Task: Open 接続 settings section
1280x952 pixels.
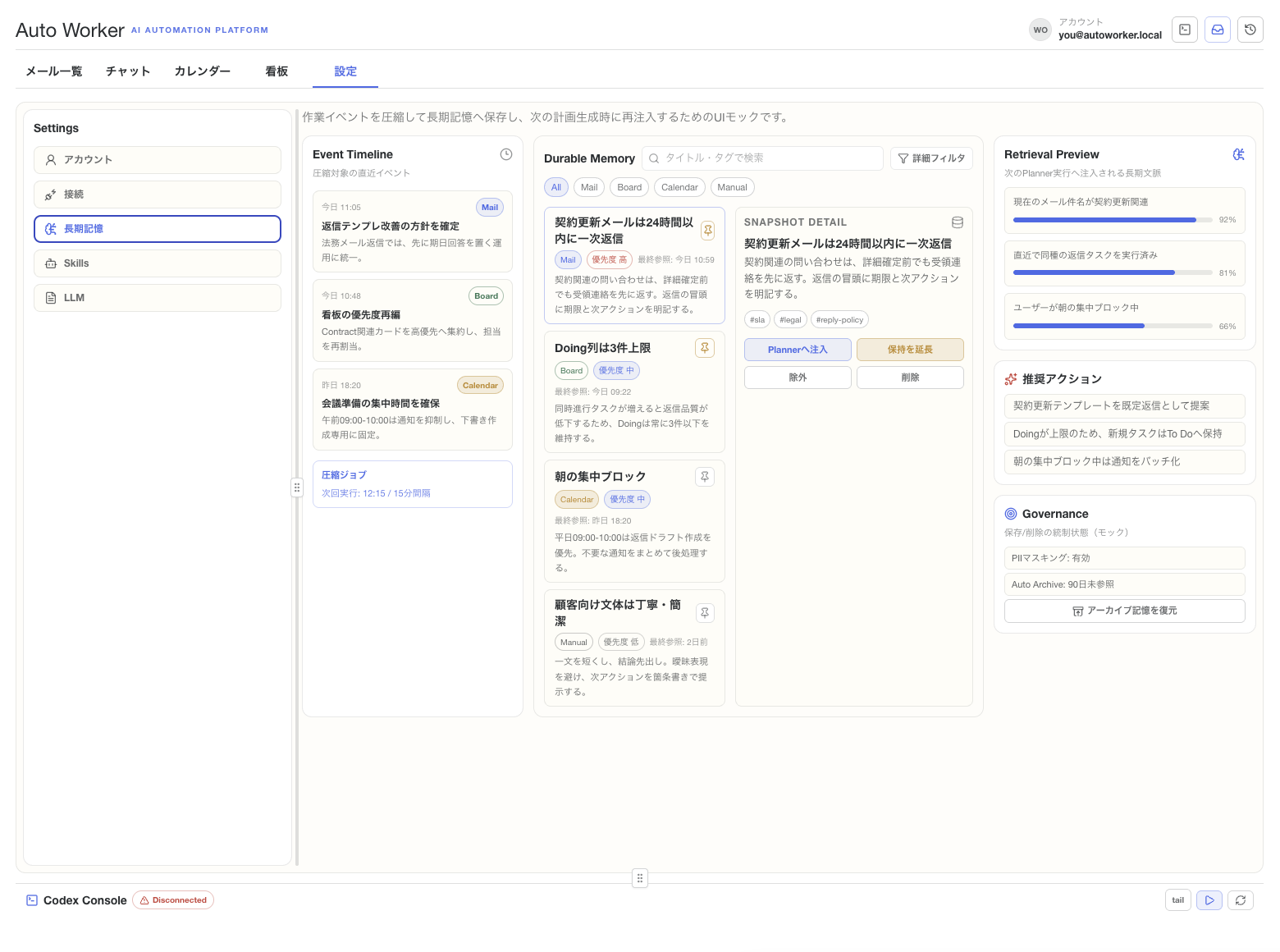Action: (158, 195)
